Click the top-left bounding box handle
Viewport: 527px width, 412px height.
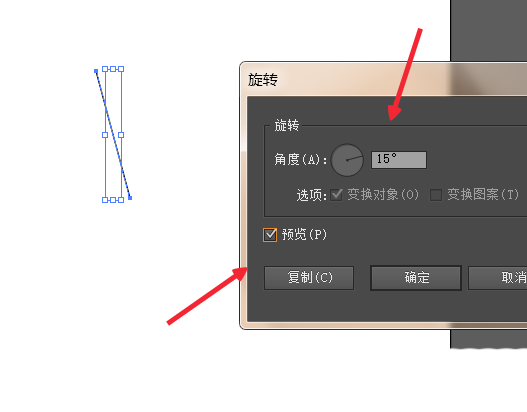(x=105, y=69)
